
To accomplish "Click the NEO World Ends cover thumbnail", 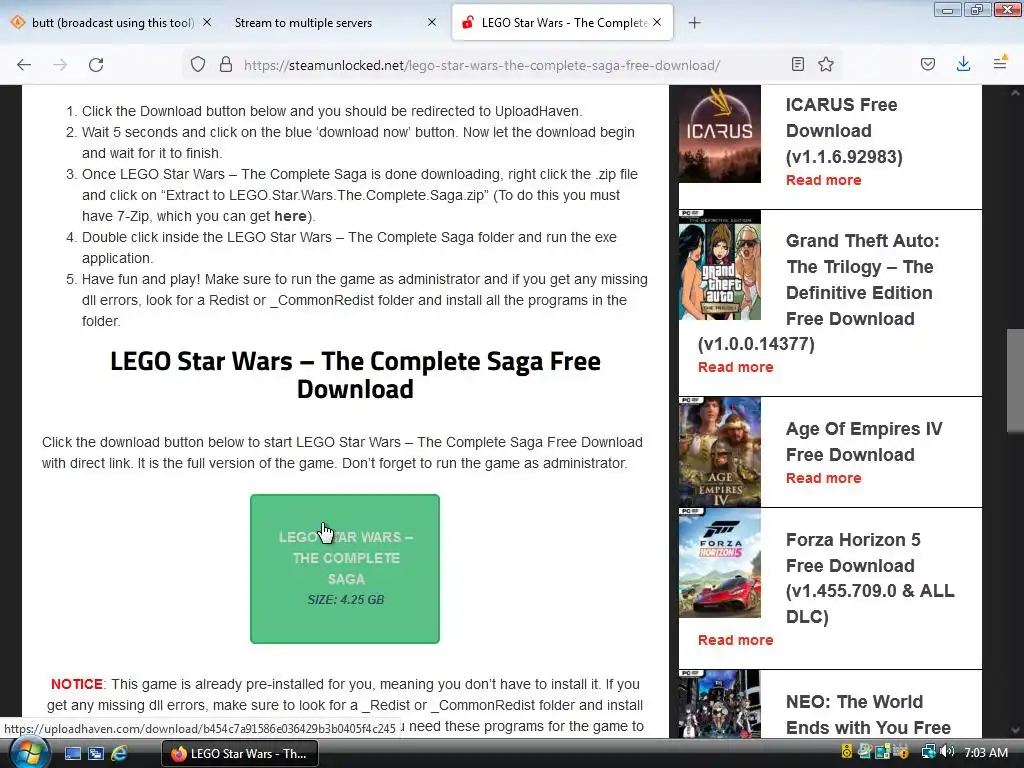I will pos(720,704).
